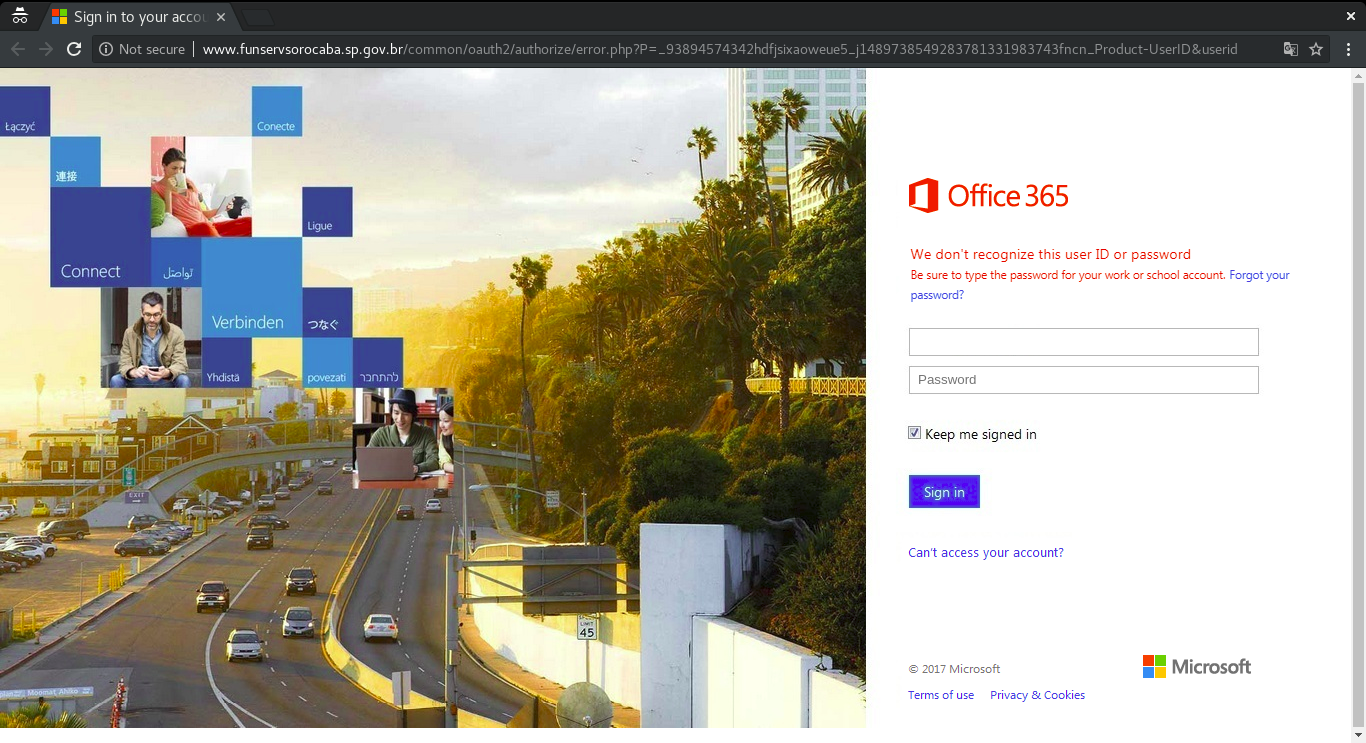The image size is (1366, 743).
Task: Click the Not secure label
Action: 152,49
